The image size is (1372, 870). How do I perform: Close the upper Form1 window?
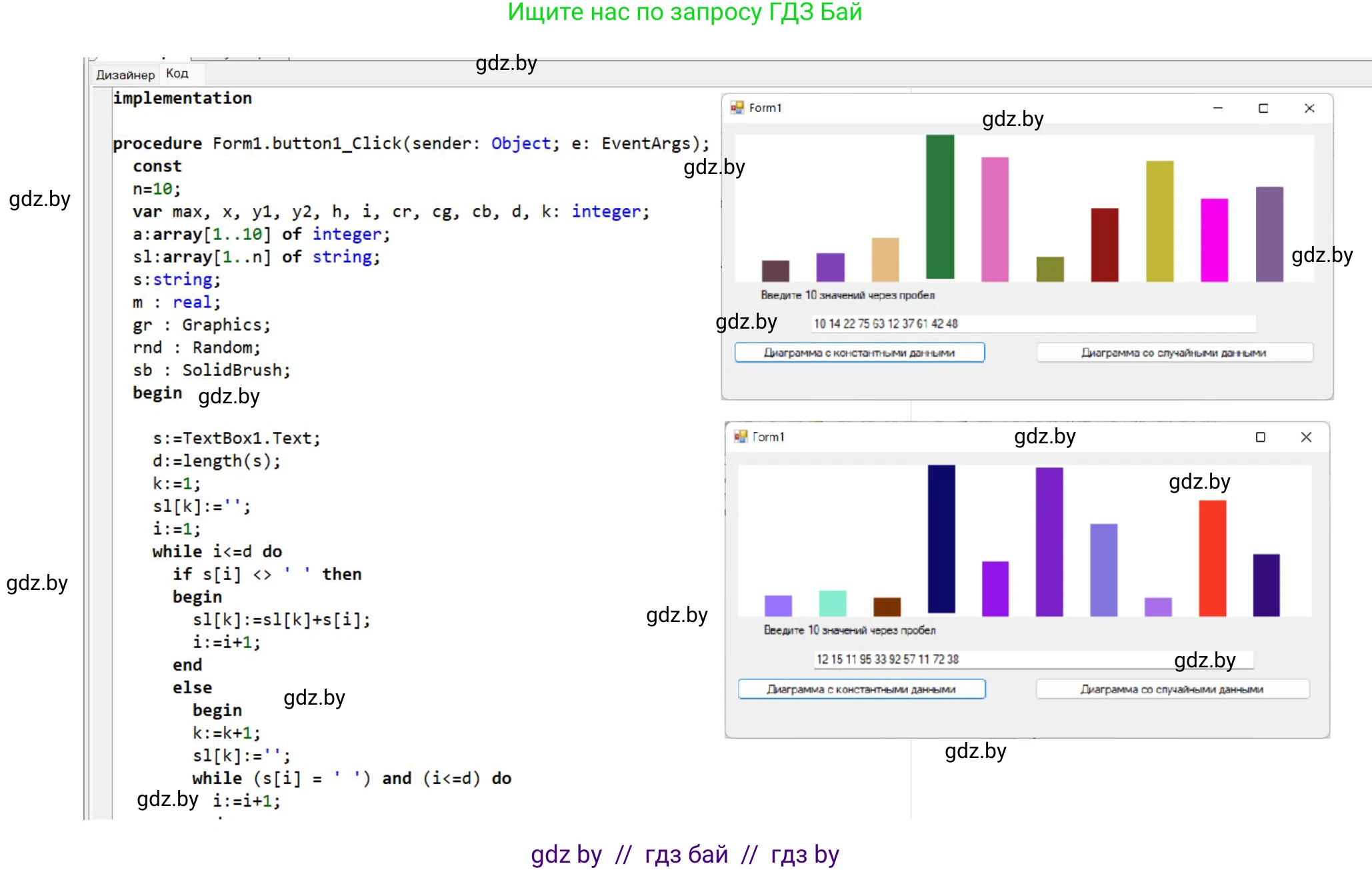tap(1309, 108)
